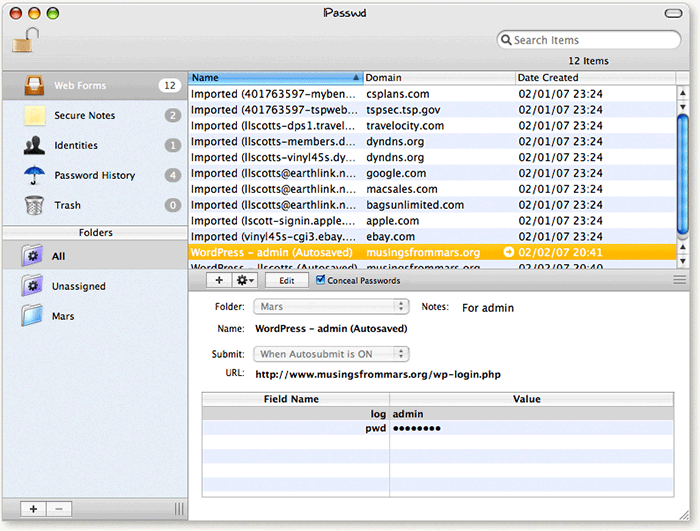The height and width of the screenshot is (531, 700).
Task: Click the Web Forms count badge 12
Action: (170, 85)
